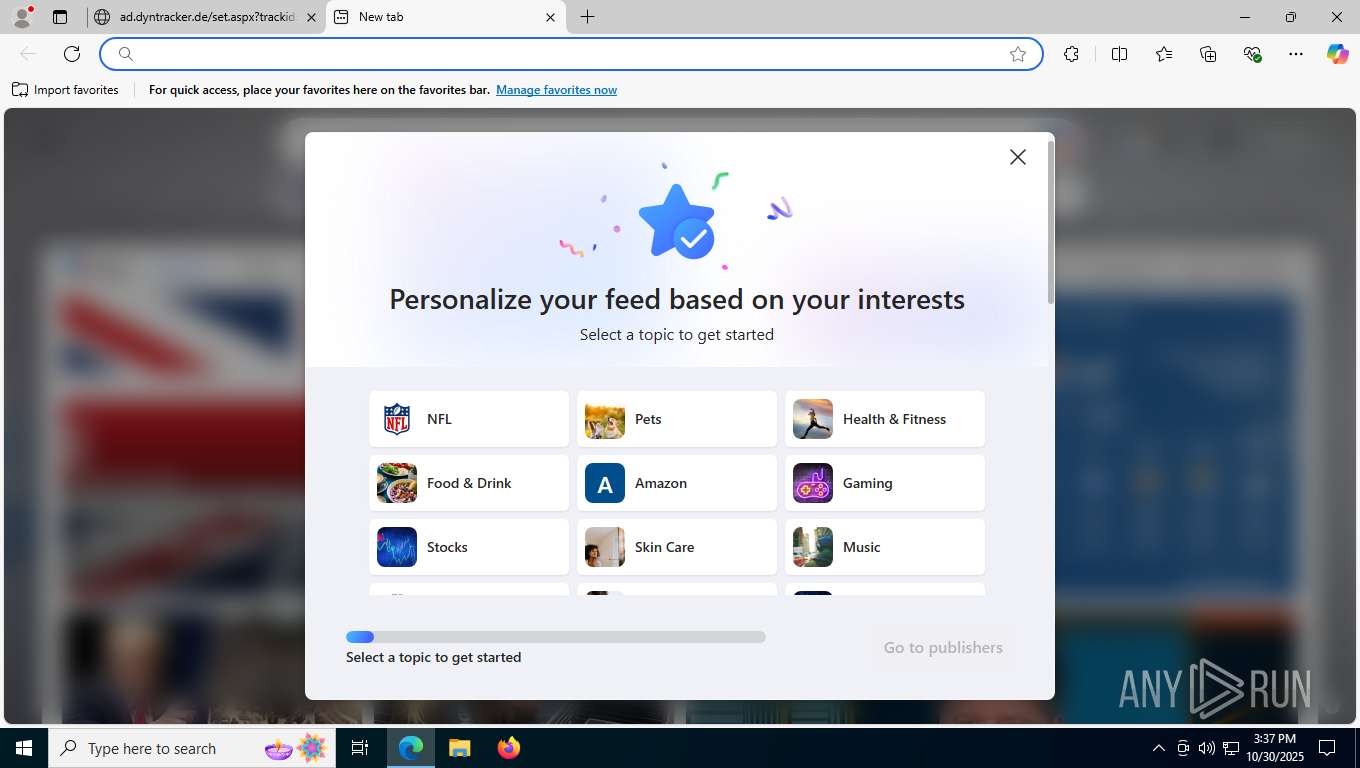1360x768 pixels.
Task: Select the Skin Care topic
Action: 677,547
